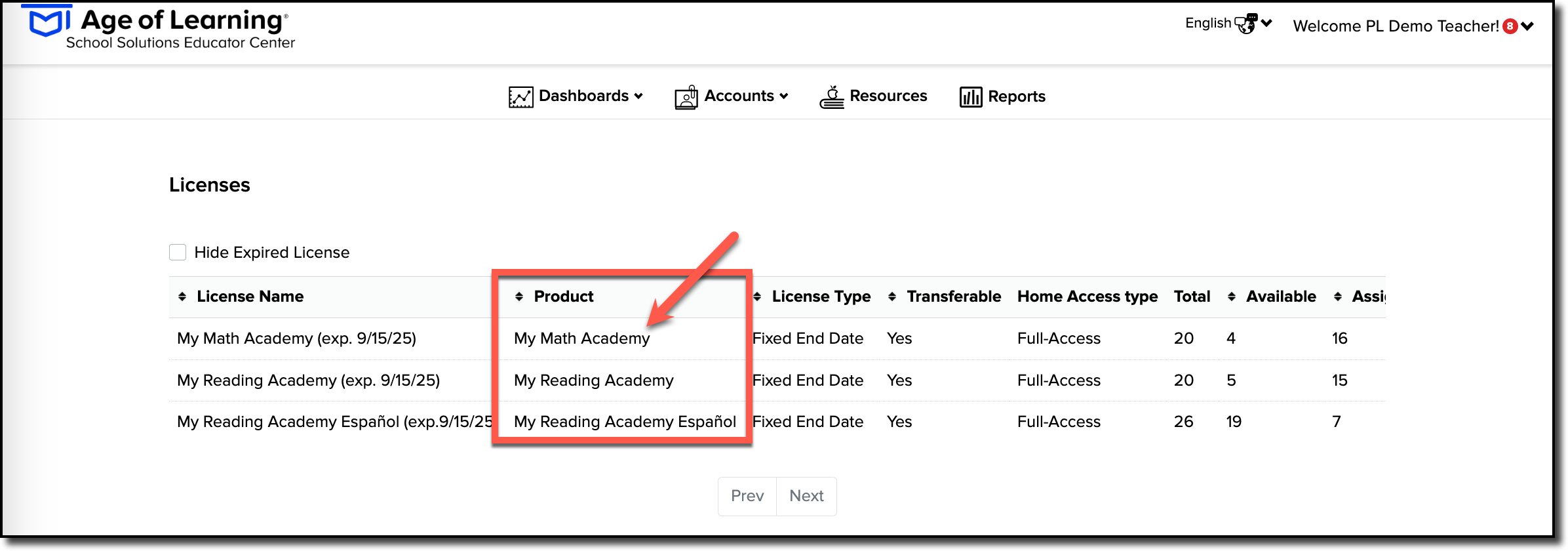Image resolution: width=1568 pixels, height=551 pixels.
Task: Click the Resources books icon
Action: pyautogui.click(x=832, y=97)
